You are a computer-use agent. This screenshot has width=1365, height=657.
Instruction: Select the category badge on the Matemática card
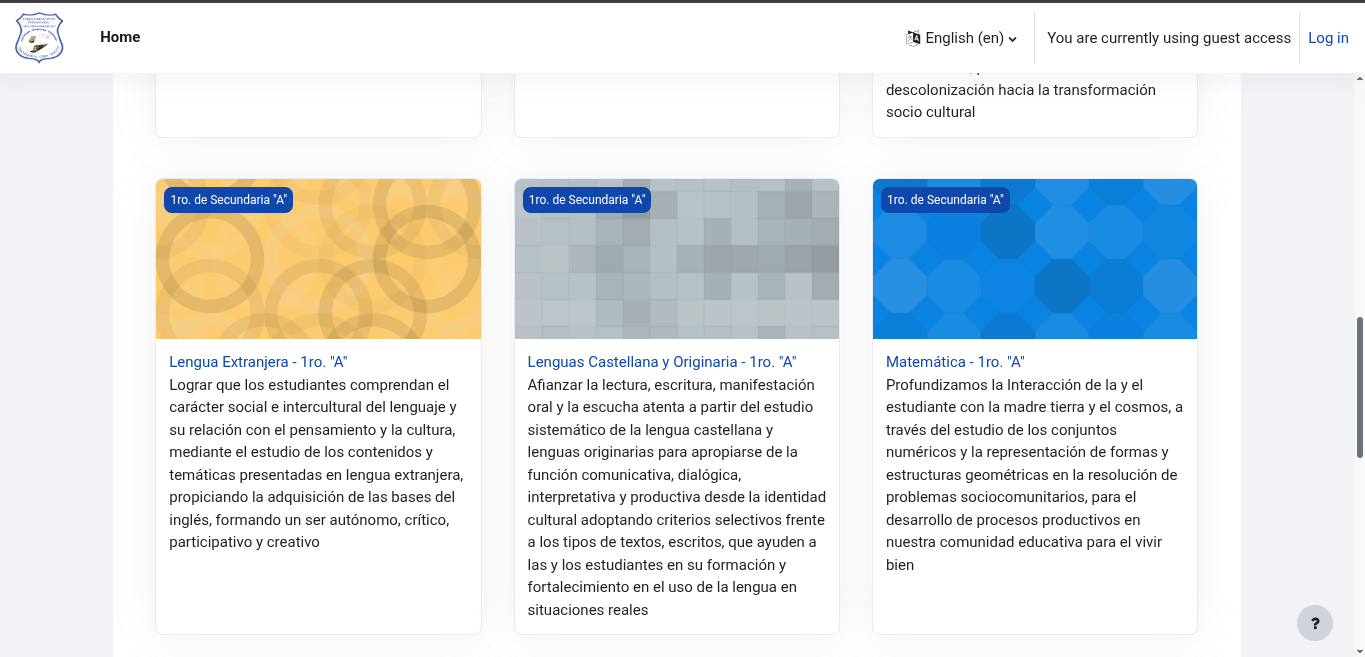pyautogui.click(x=944, y=200)
